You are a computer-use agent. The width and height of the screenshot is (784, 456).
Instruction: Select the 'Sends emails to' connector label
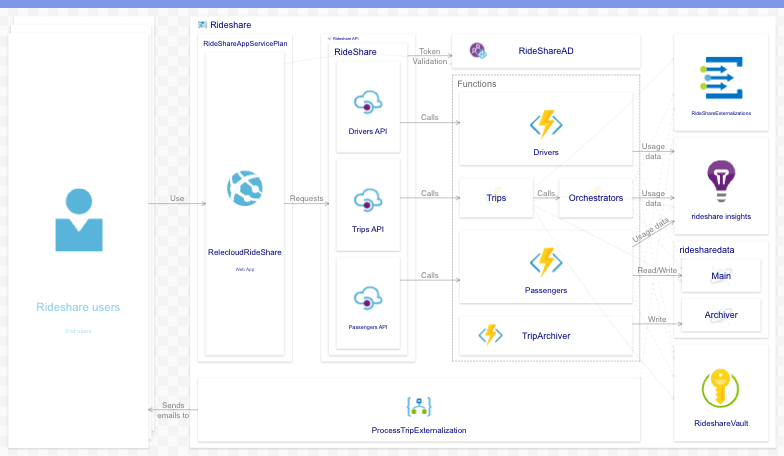pos(173,410)
